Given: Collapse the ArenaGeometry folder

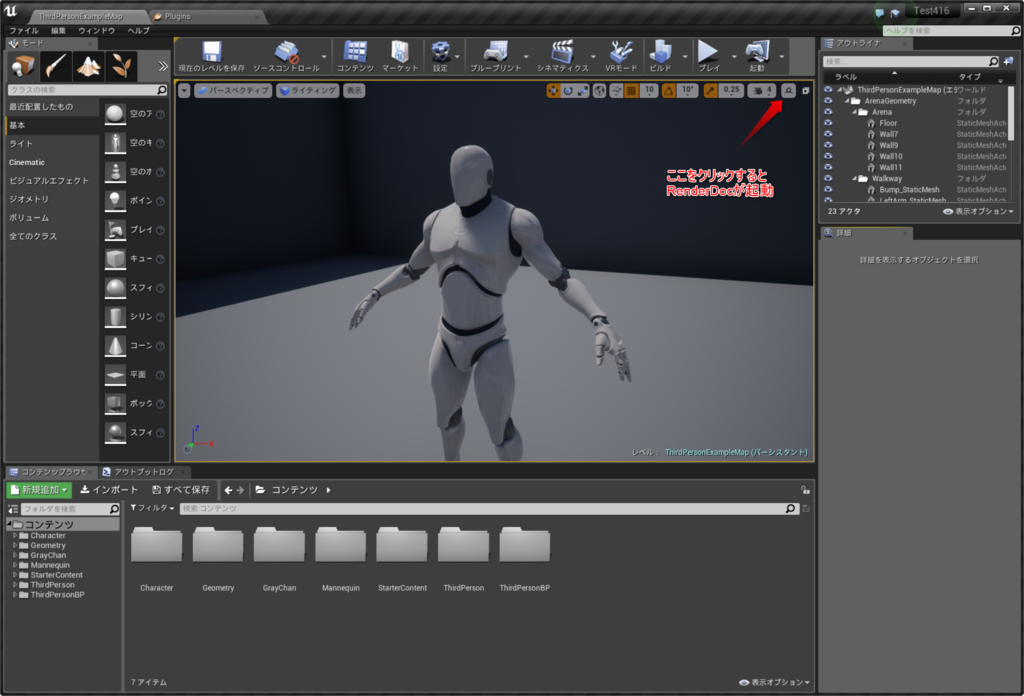Looking at the screenshot, I should tap(847, 100).
